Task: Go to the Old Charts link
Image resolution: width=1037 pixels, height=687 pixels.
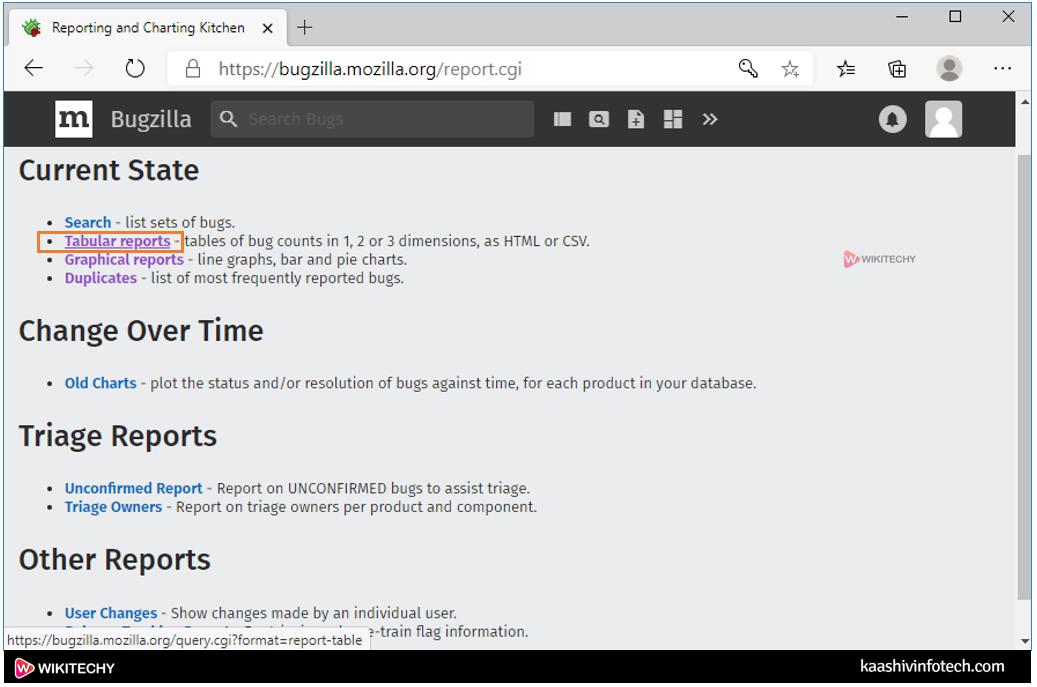Action: (100, 383)
